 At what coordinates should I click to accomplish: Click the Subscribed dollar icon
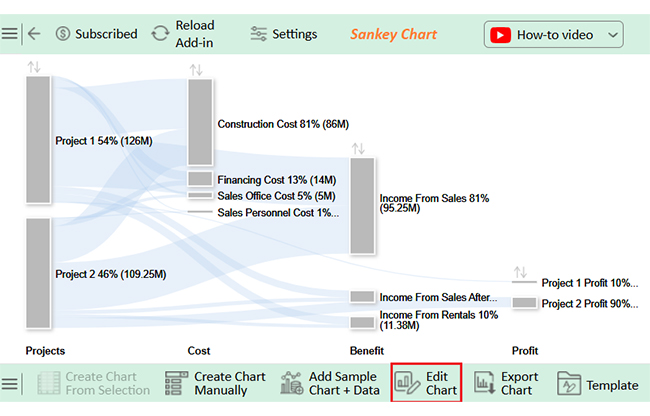63,34
